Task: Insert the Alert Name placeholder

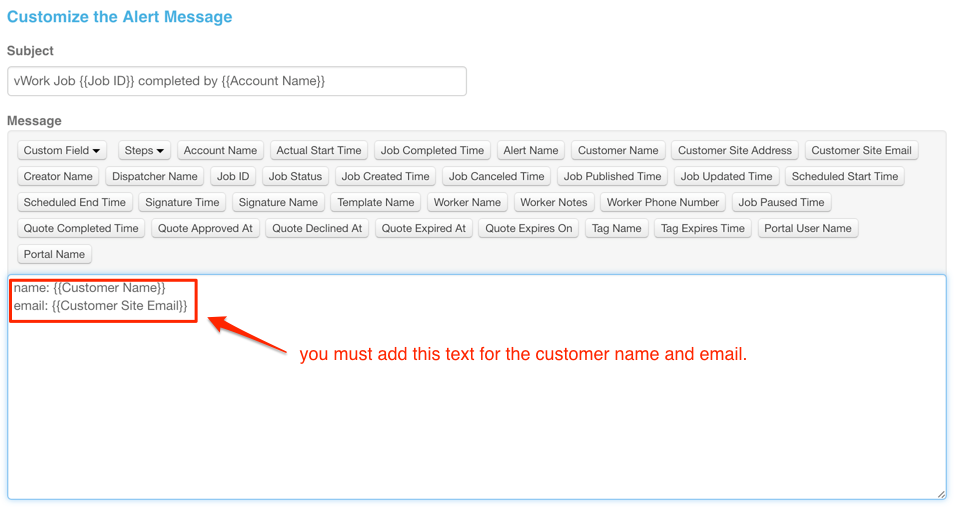Action: (530, 151)
